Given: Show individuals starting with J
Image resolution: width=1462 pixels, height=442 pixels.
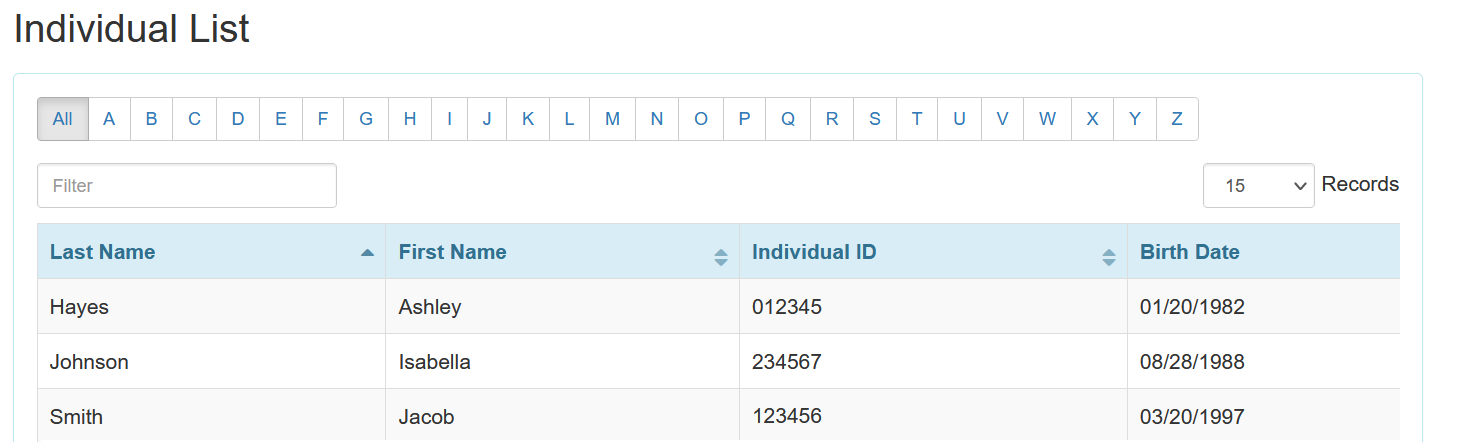Looking at the screenshot, I should click(x=487, y=119).
